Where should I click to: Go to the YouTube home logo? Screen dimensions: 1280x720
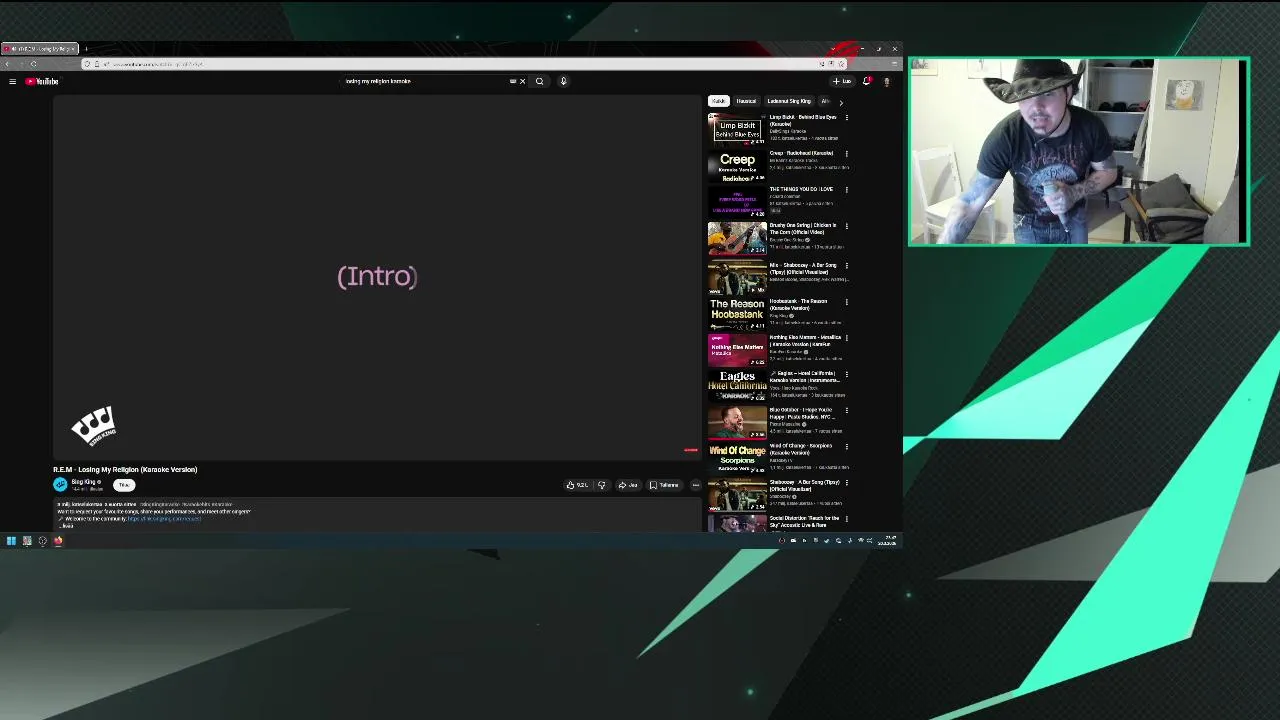(42, 81)
